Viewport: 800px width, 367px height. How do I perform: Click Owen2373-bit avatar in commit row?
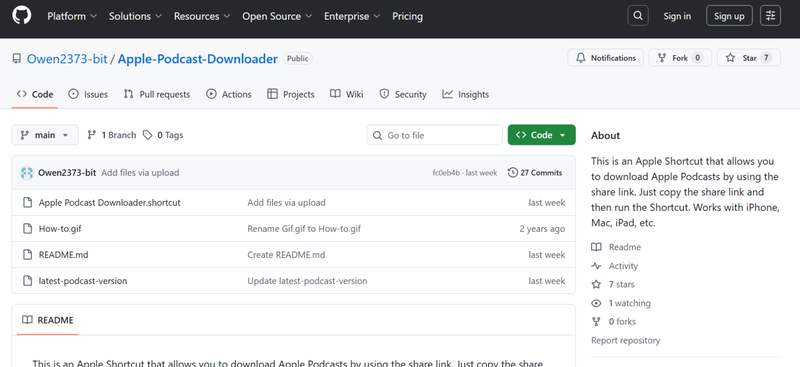click(x=27, y=173)
